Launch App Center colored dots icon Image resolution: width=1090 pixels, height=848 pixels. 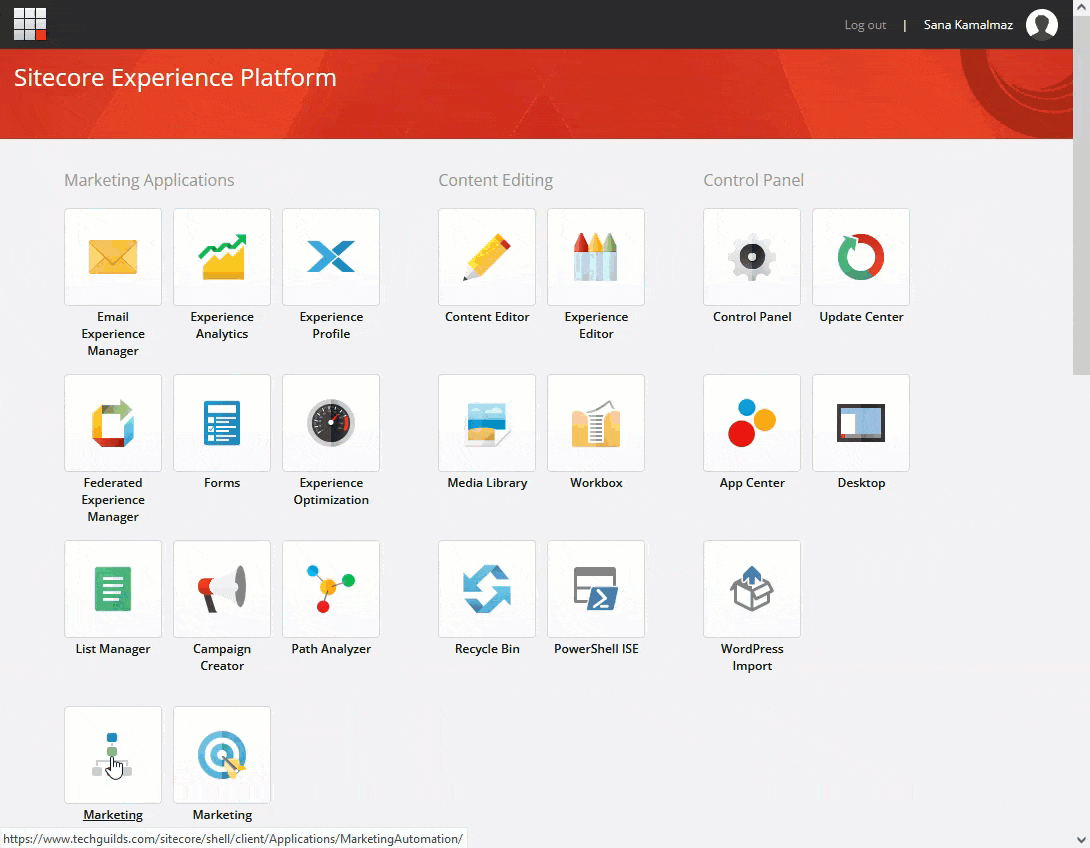[x=751, y=423]
